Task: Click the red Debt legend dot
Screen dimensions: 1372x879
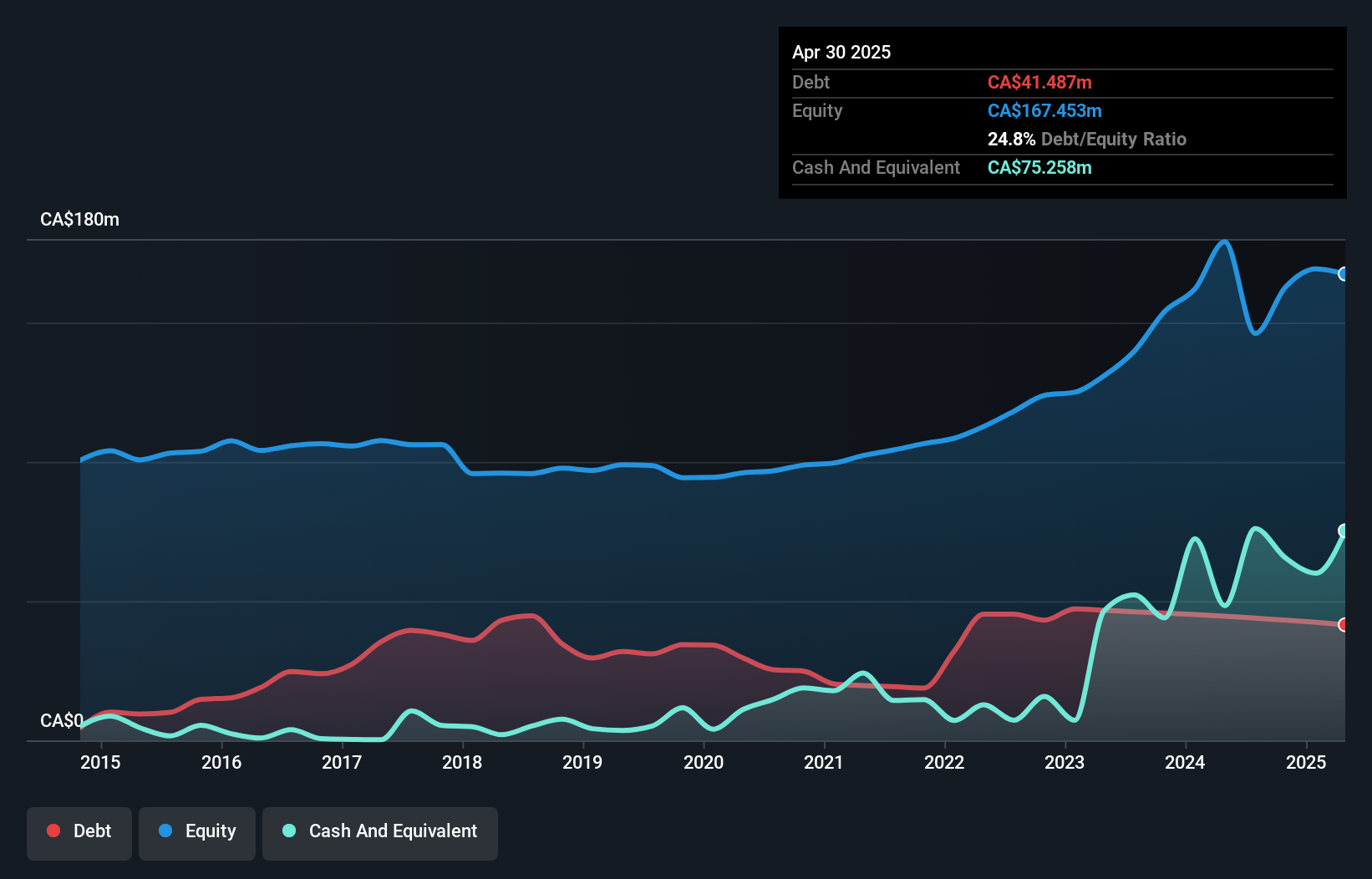Action: coord(53,831)
